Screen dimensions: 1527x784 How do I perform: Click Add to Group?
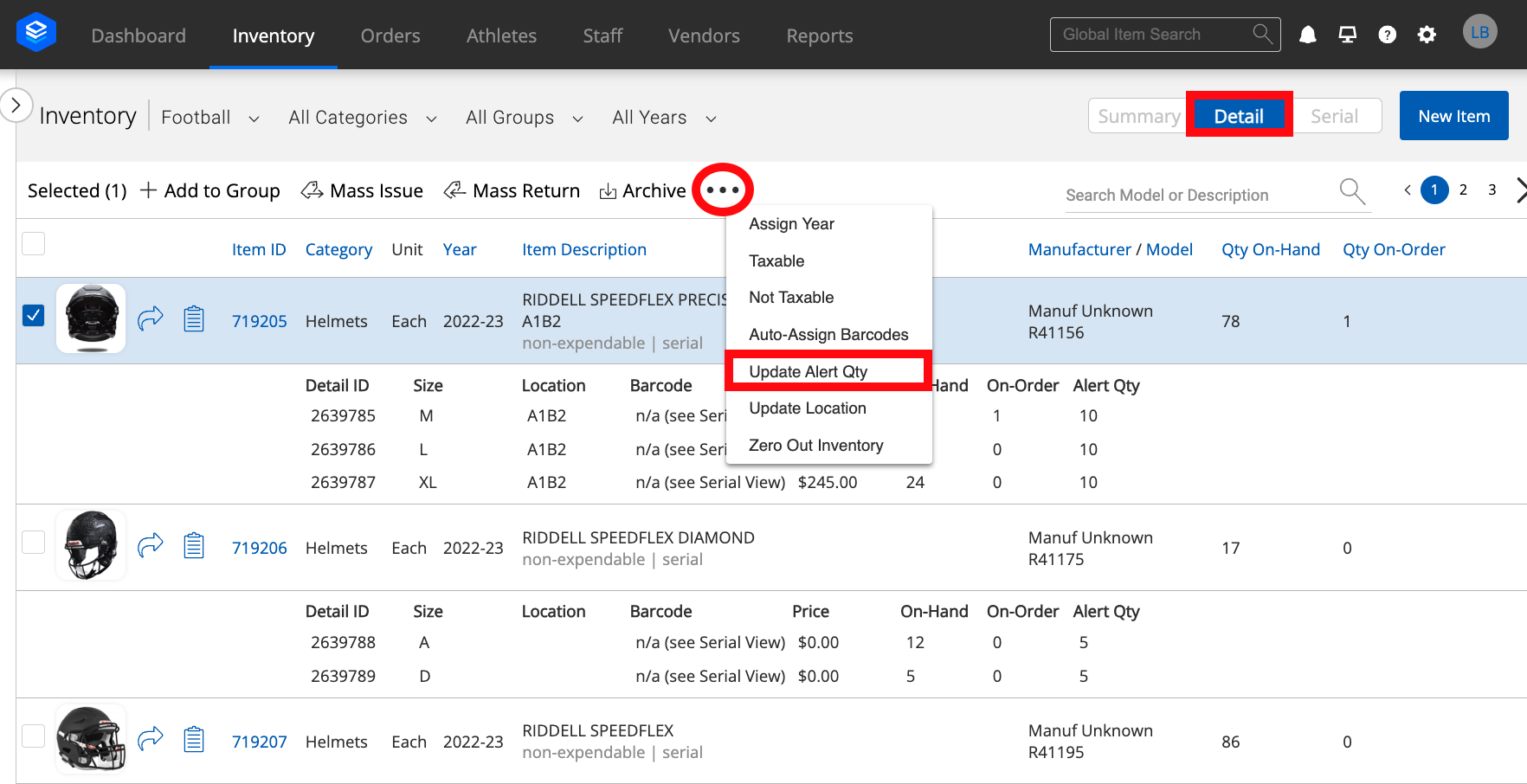209,190
